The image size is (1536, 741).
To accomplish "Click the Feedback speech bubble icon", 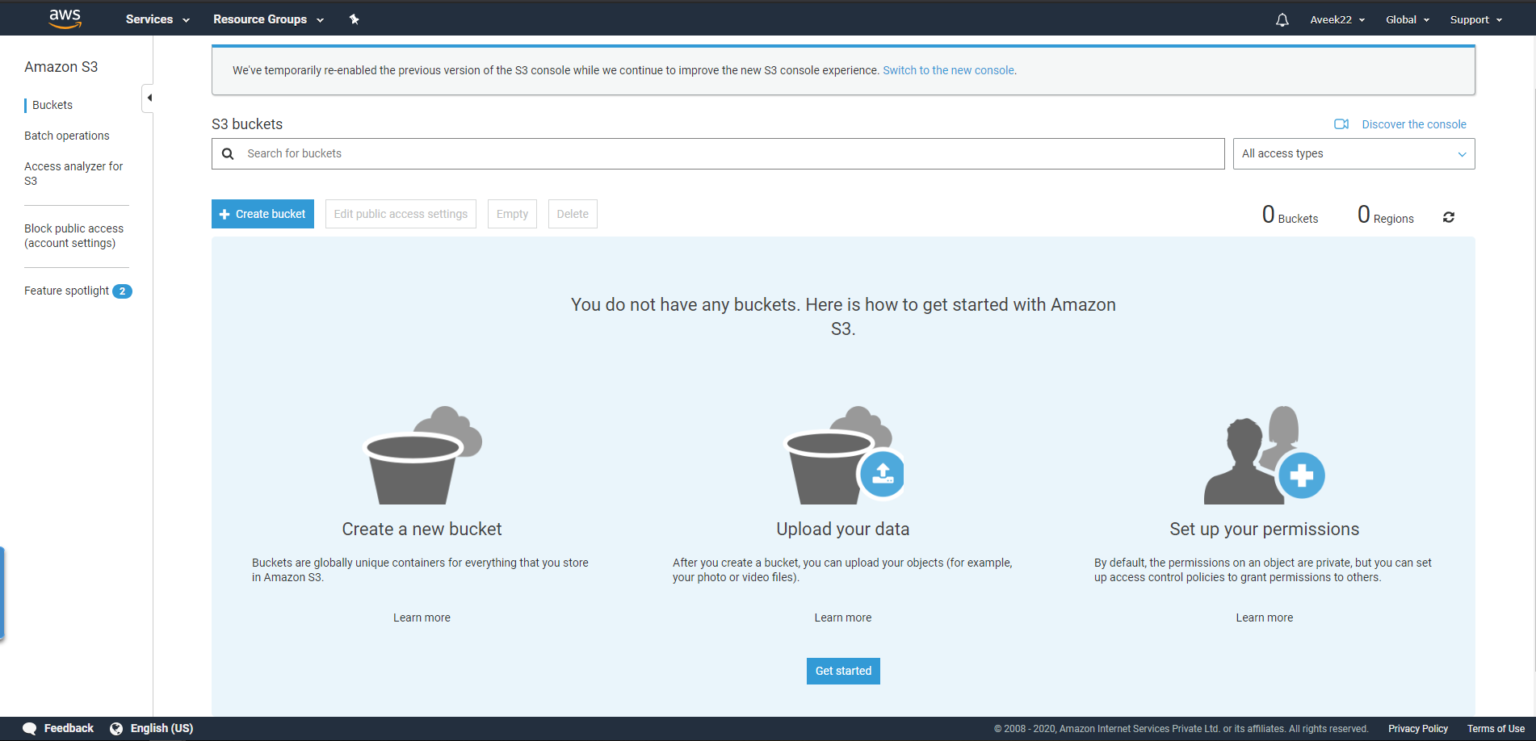I will pyautogui.click(x=29, y=728).
